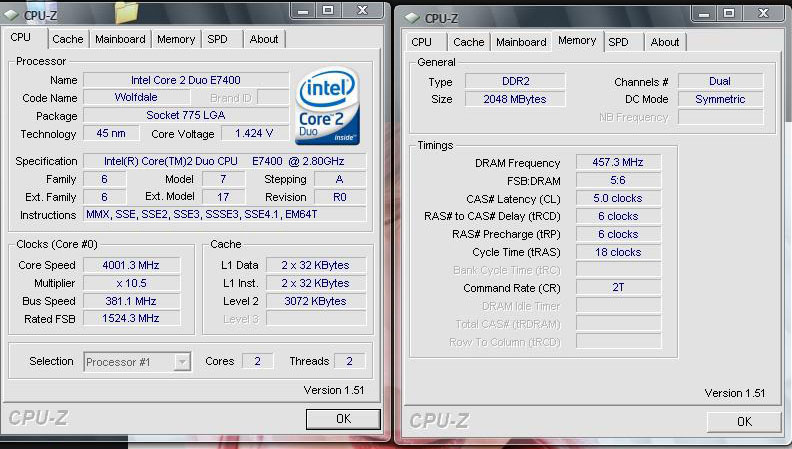Click OK in the right CPU-Z window

click(744, 422)
